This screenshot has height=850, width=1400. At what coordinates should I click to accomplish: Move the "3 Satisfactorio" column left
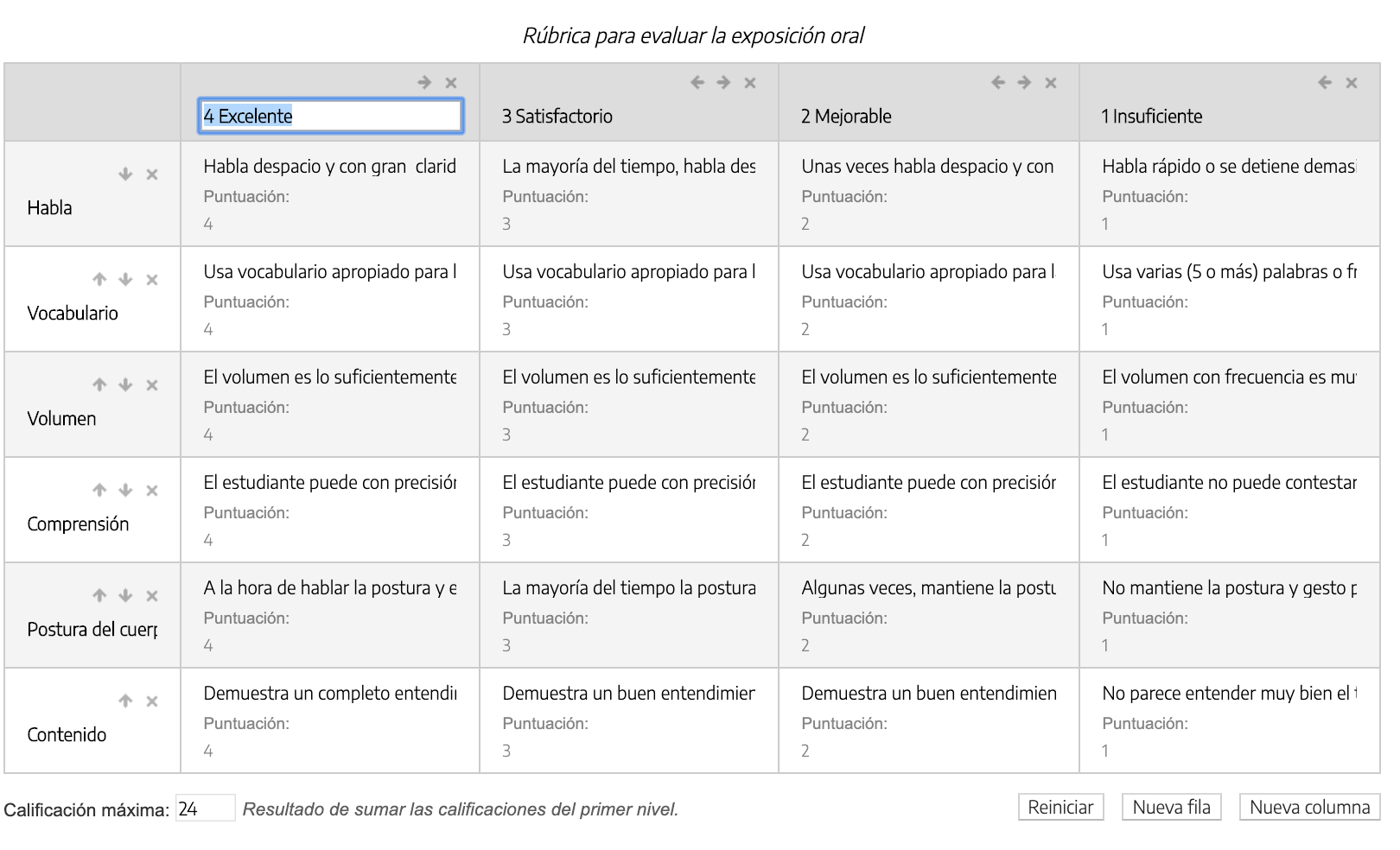tap(698, 84)
